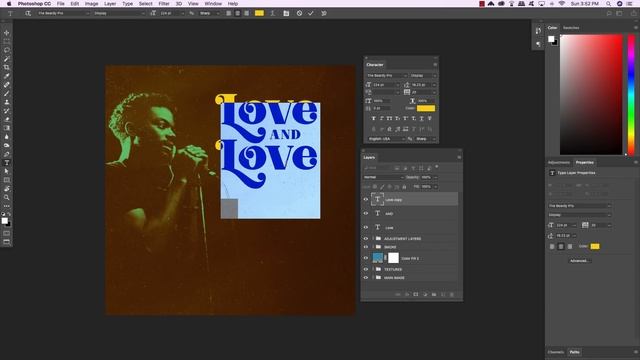This screenshot has width=640, height=360.
Task: Toggle visibility of Color Fill 2 layer
Action: pyautogui.click(x=366, y=258)
